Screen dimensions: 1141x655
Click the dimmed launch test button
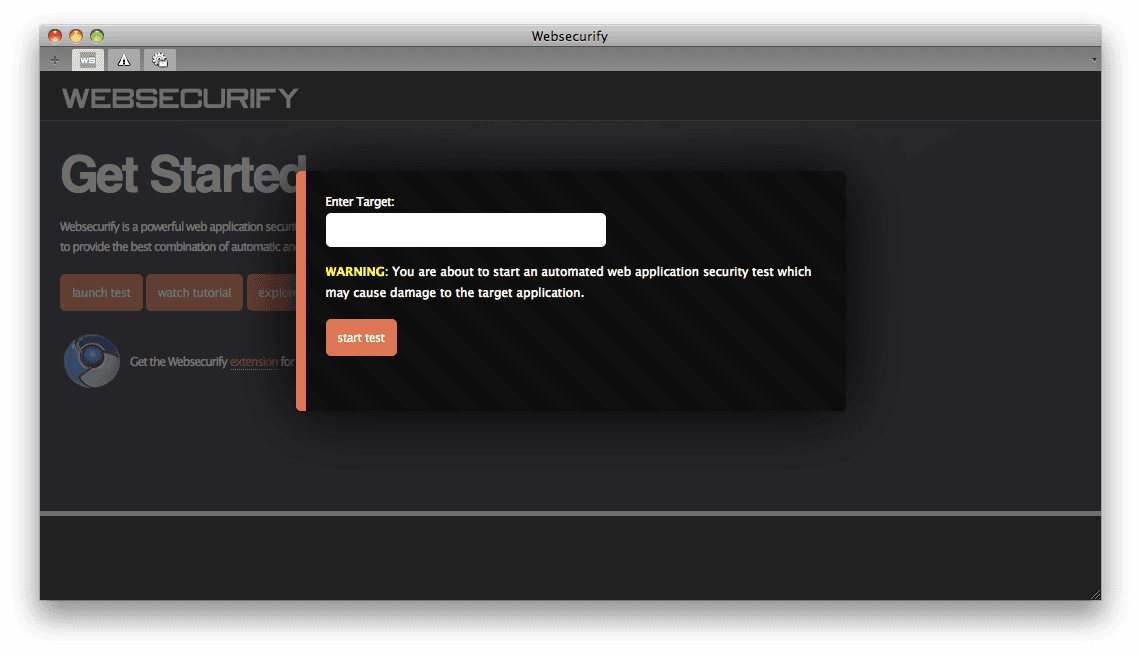coord(101,293)
